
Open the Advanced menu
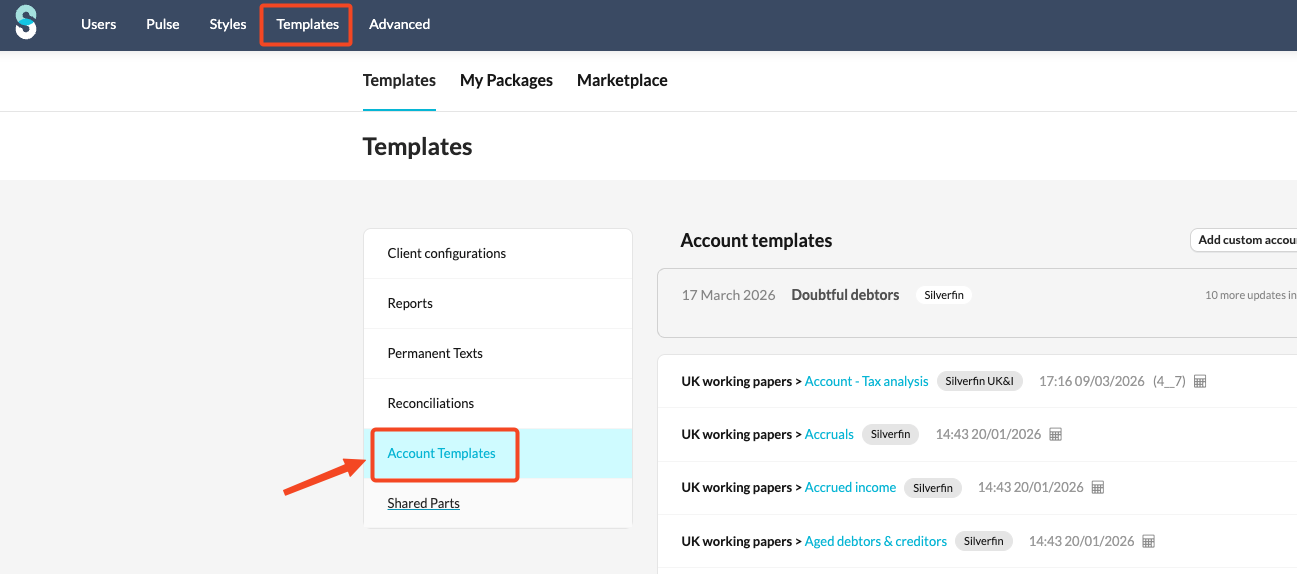coord(399,24)
